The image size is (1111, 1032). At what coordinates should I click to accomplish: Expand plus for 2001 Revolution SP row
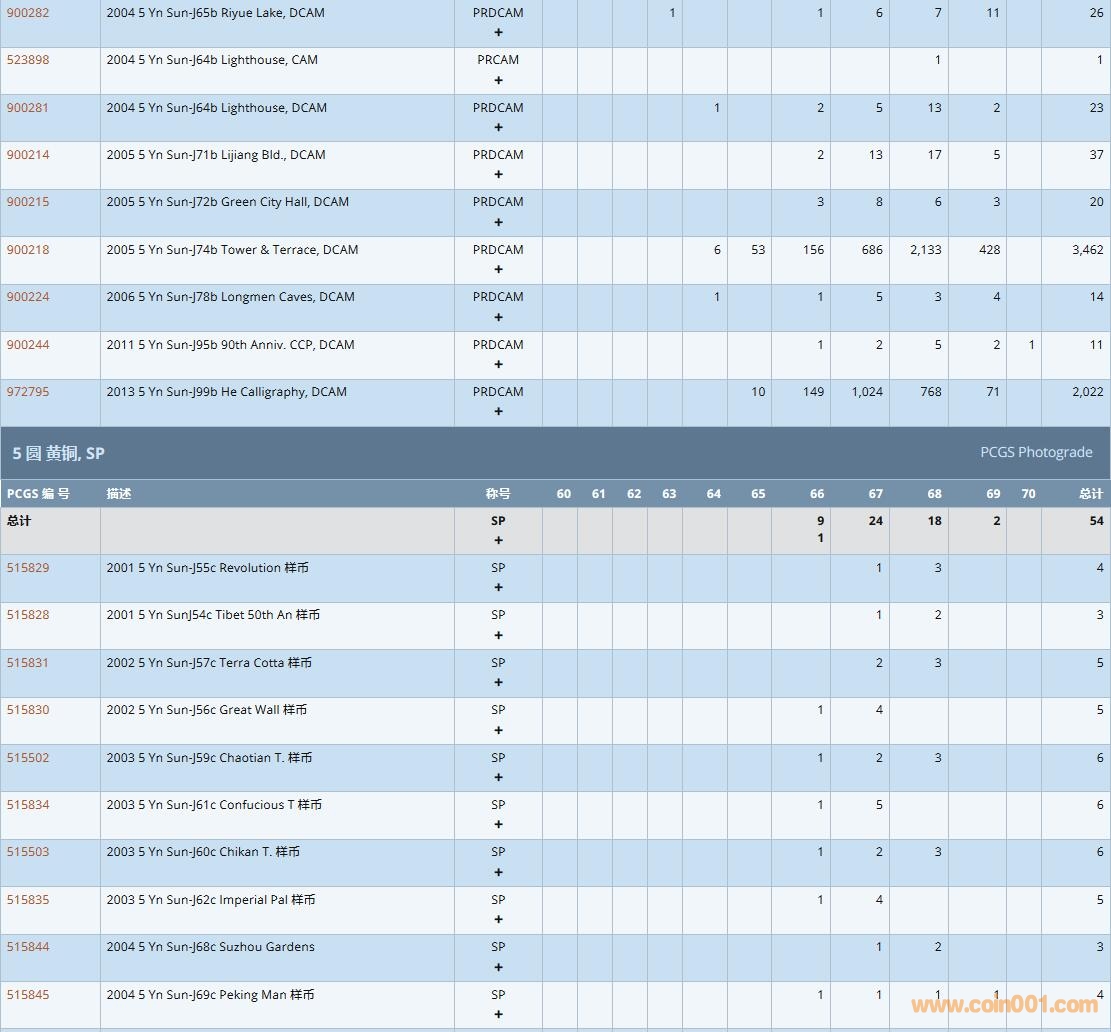(x=498, y=588)
